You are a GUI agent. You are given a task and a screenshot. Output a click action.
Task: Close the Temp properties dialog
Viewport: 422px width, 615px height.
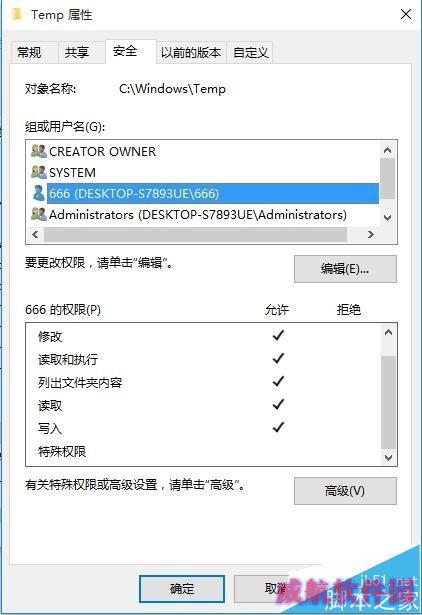406,15
